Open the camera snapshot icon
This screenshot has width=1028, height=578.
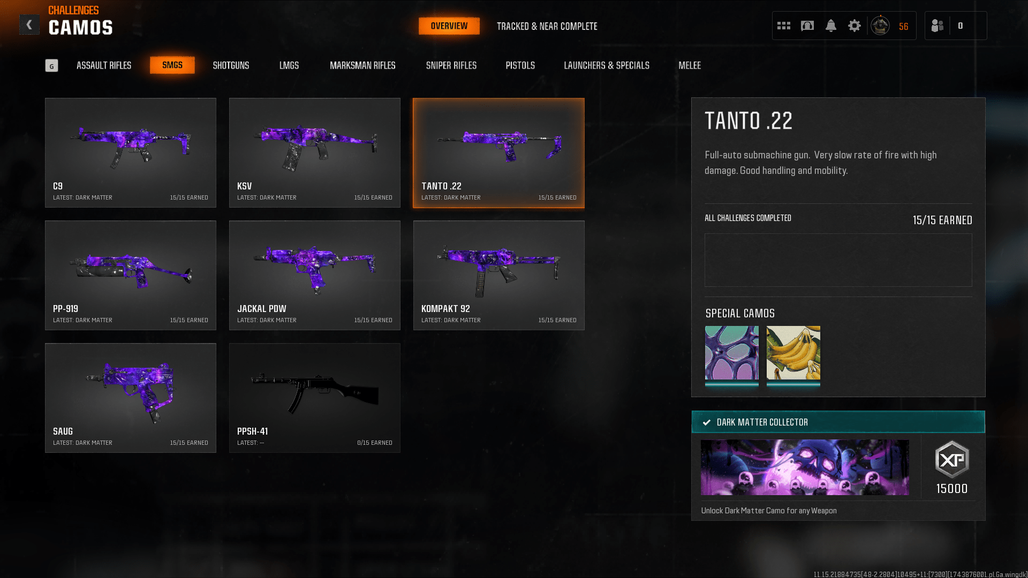click(807, 26)
